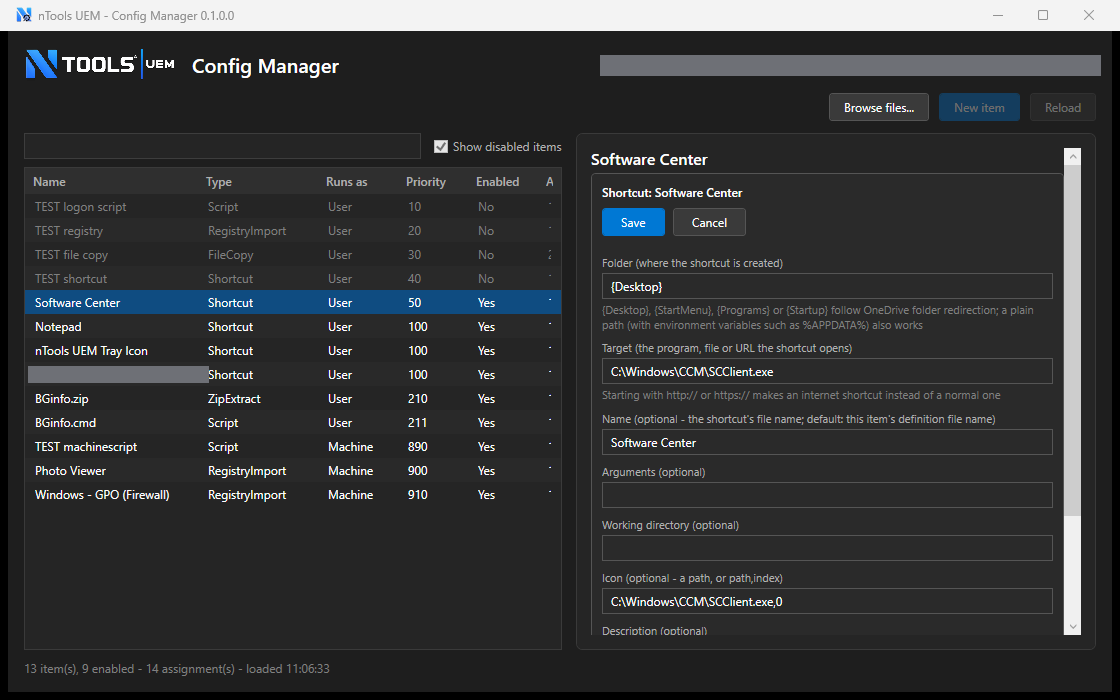Select the Software Center row
Image resolution: width=1120 pixels, height=700 pixels.
click(x=293, y=302)
